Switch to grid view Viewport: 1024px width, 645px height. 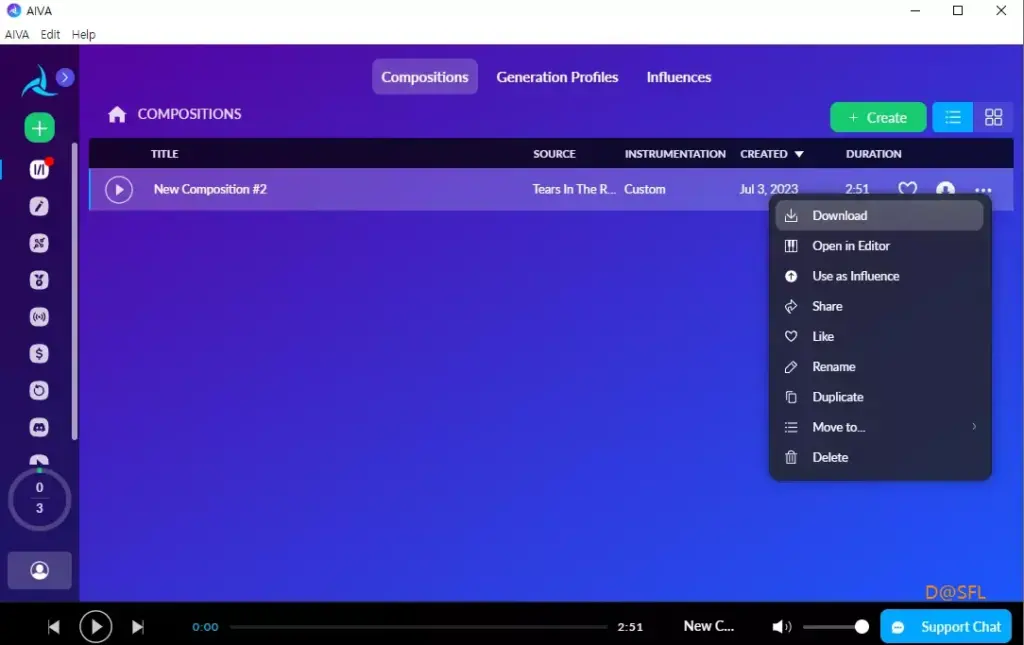[993, 118]
